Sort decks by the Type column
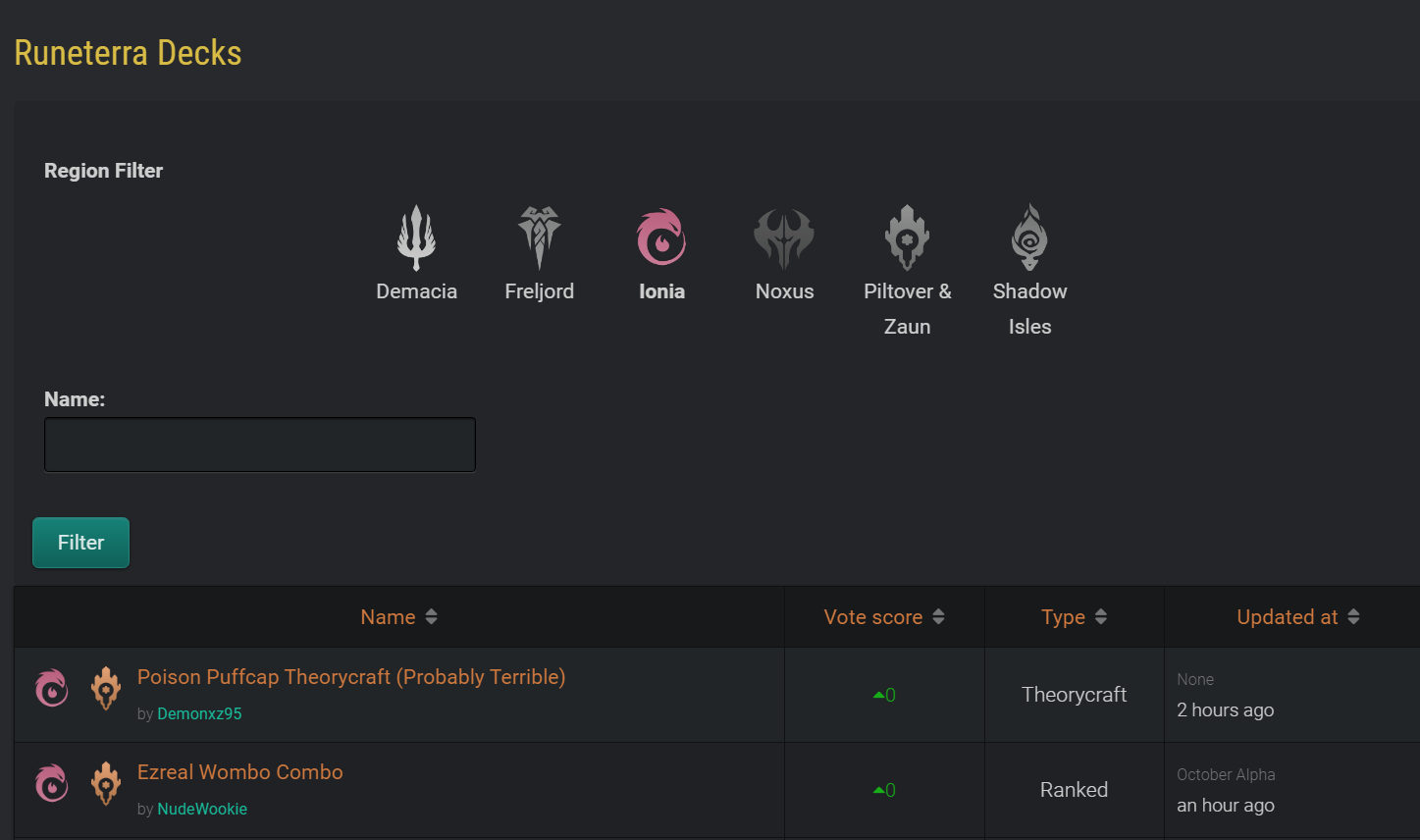1420x840 pixels. coord(1074,617)
